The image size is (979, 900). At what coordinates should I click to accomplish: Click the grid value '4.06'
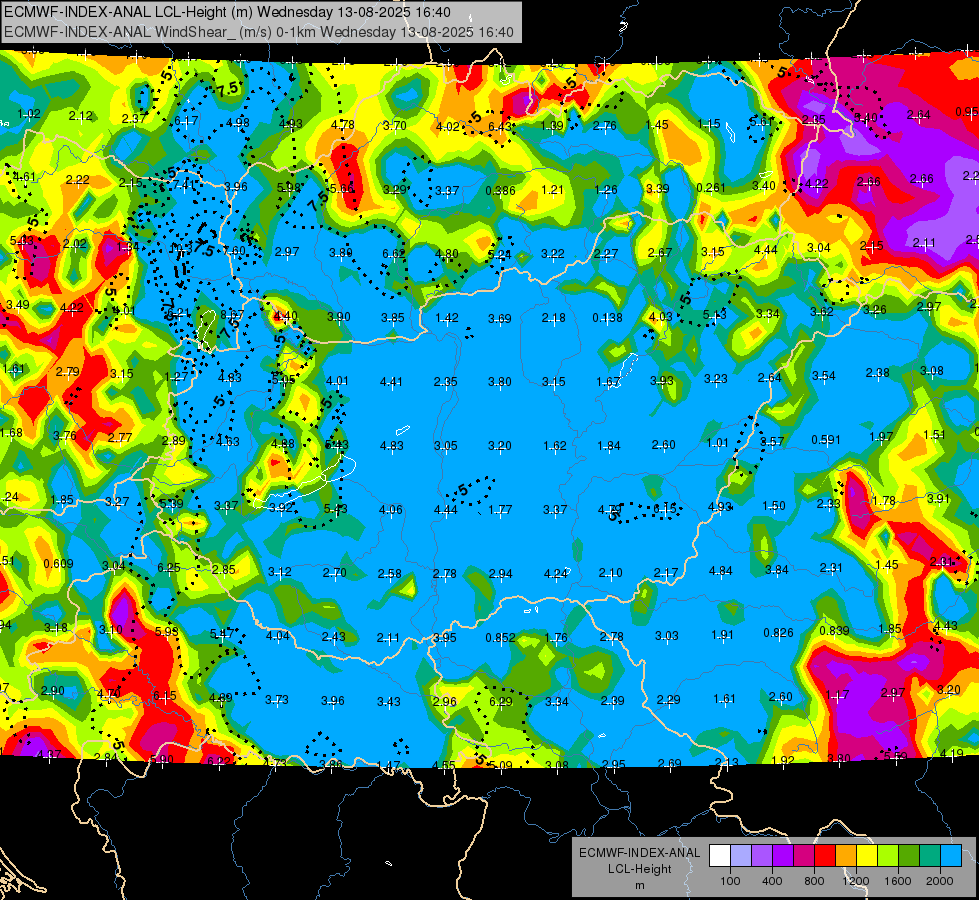[391, 509]
